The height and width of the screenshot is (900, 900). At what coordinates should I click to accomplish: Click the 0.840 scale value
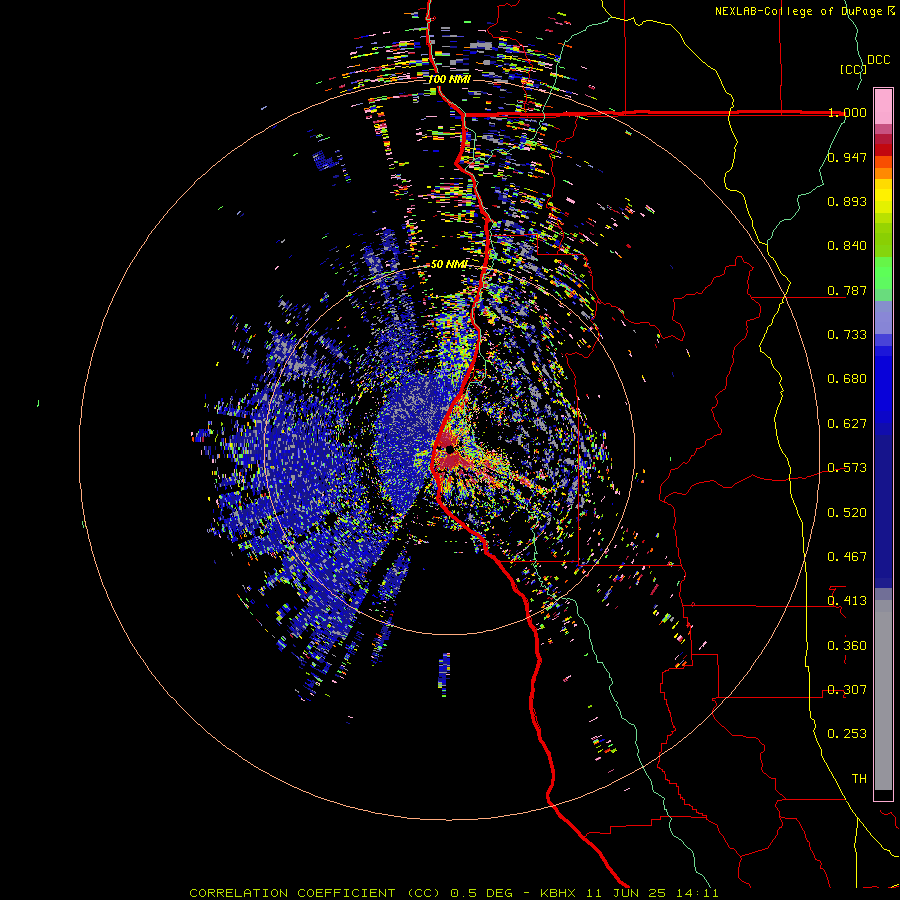coord(847,246)
